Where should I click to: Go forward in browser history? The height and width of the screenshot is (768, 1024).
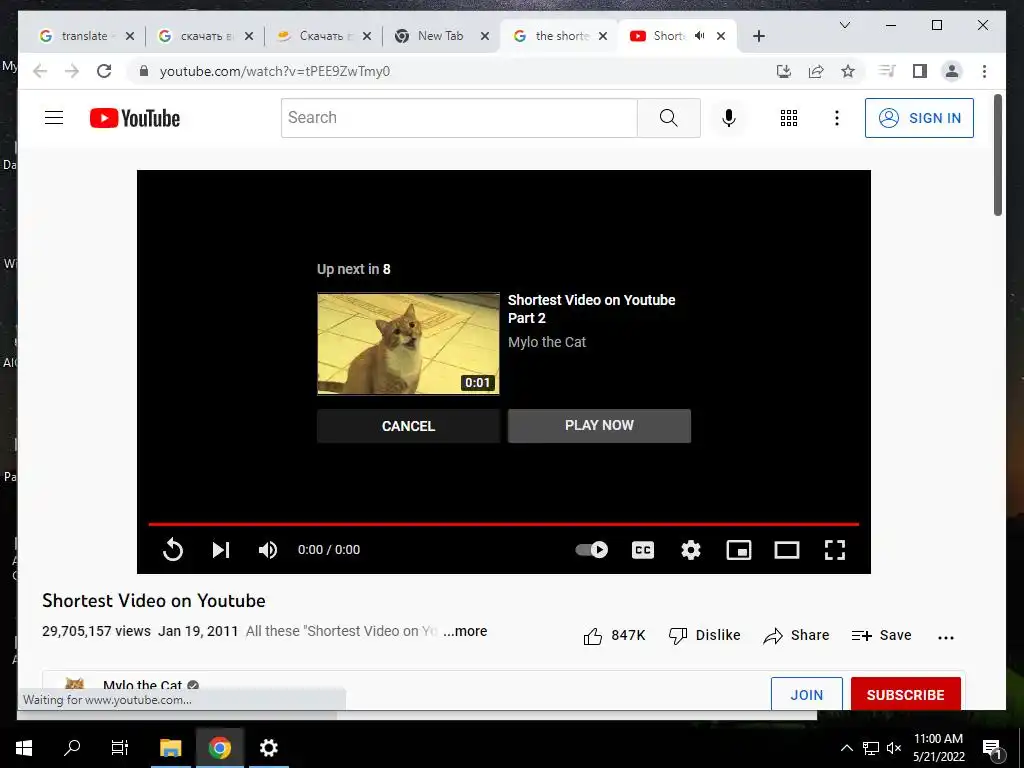tap(72, 71)
